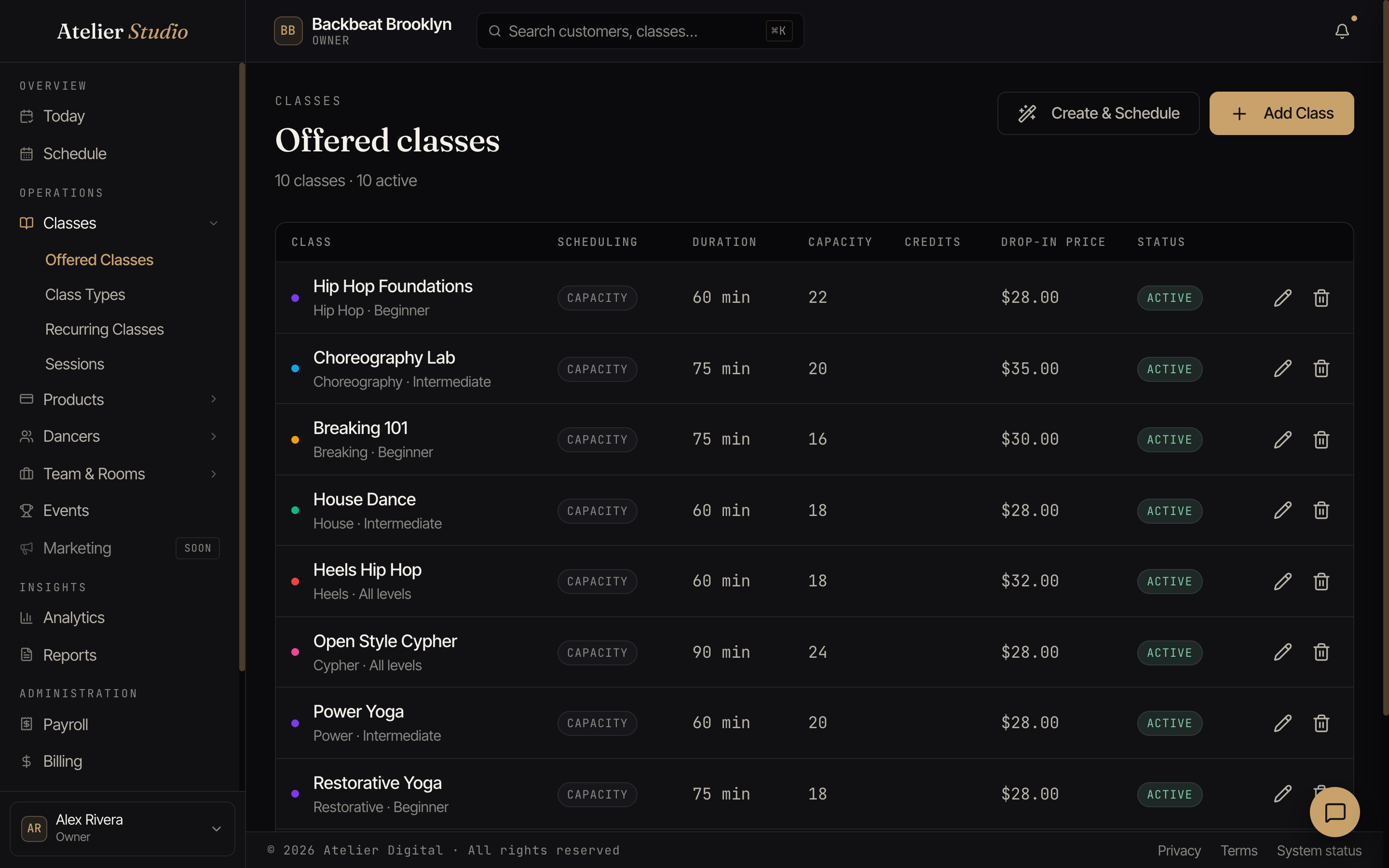Select Sessions submenu item
The height and width of the screenshot is (868, 1389).
[75, 365]
